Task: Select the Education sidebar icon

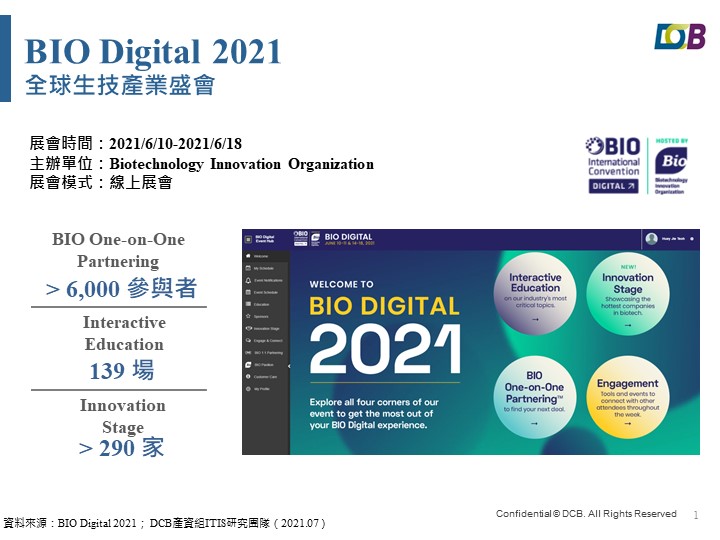Action: click(x=248, y=304)
